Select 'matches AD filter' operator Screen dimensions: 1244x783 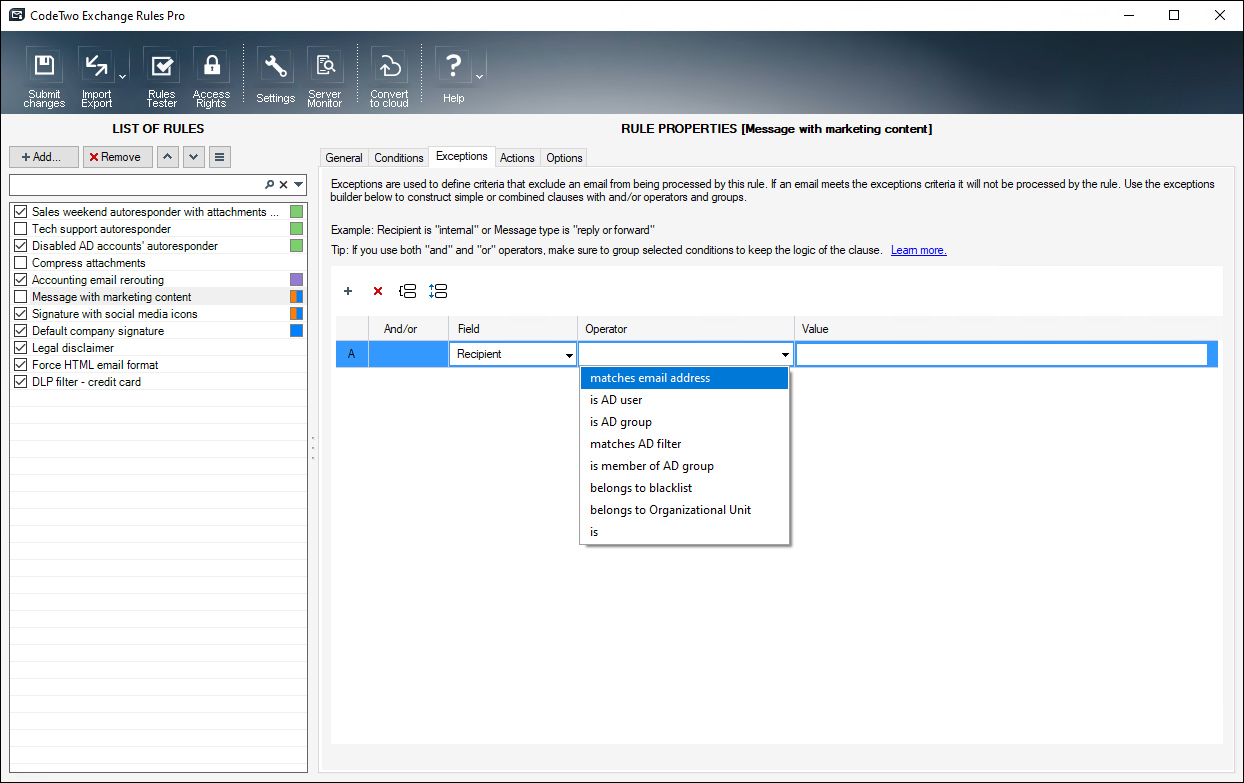(685, 444)
